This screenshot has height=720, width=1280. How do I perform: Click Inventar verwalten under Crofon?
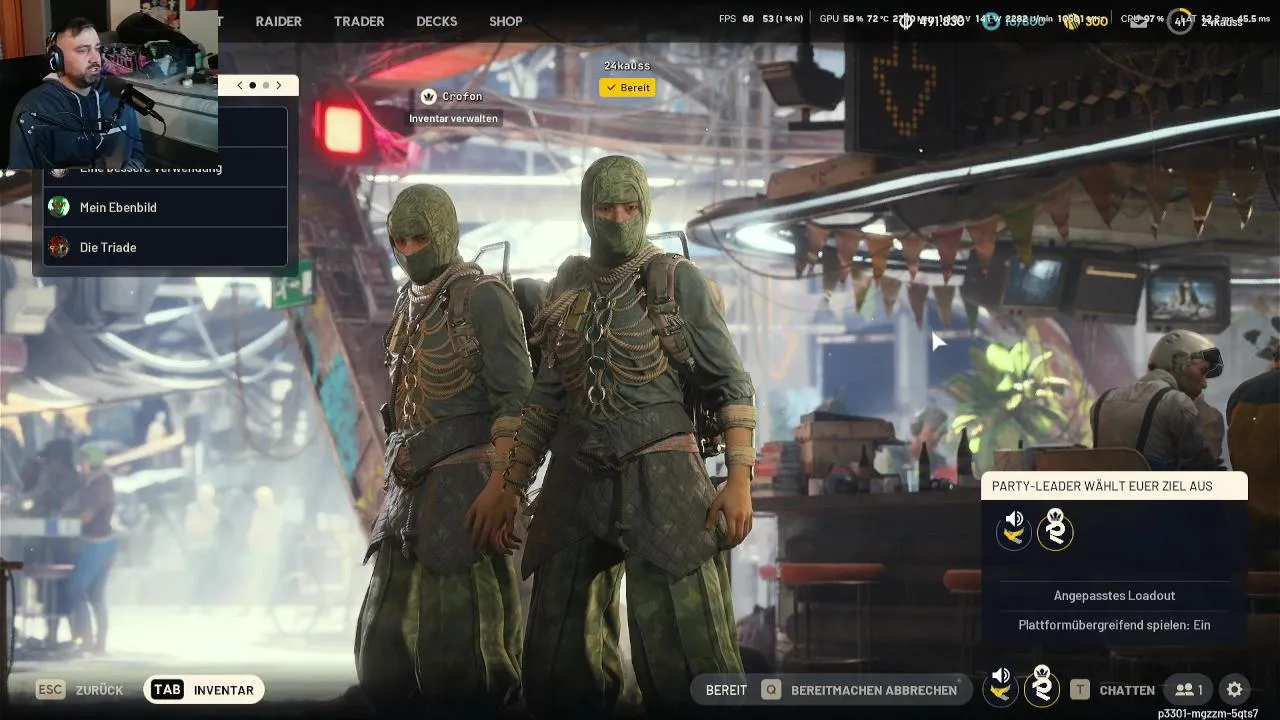454,118
